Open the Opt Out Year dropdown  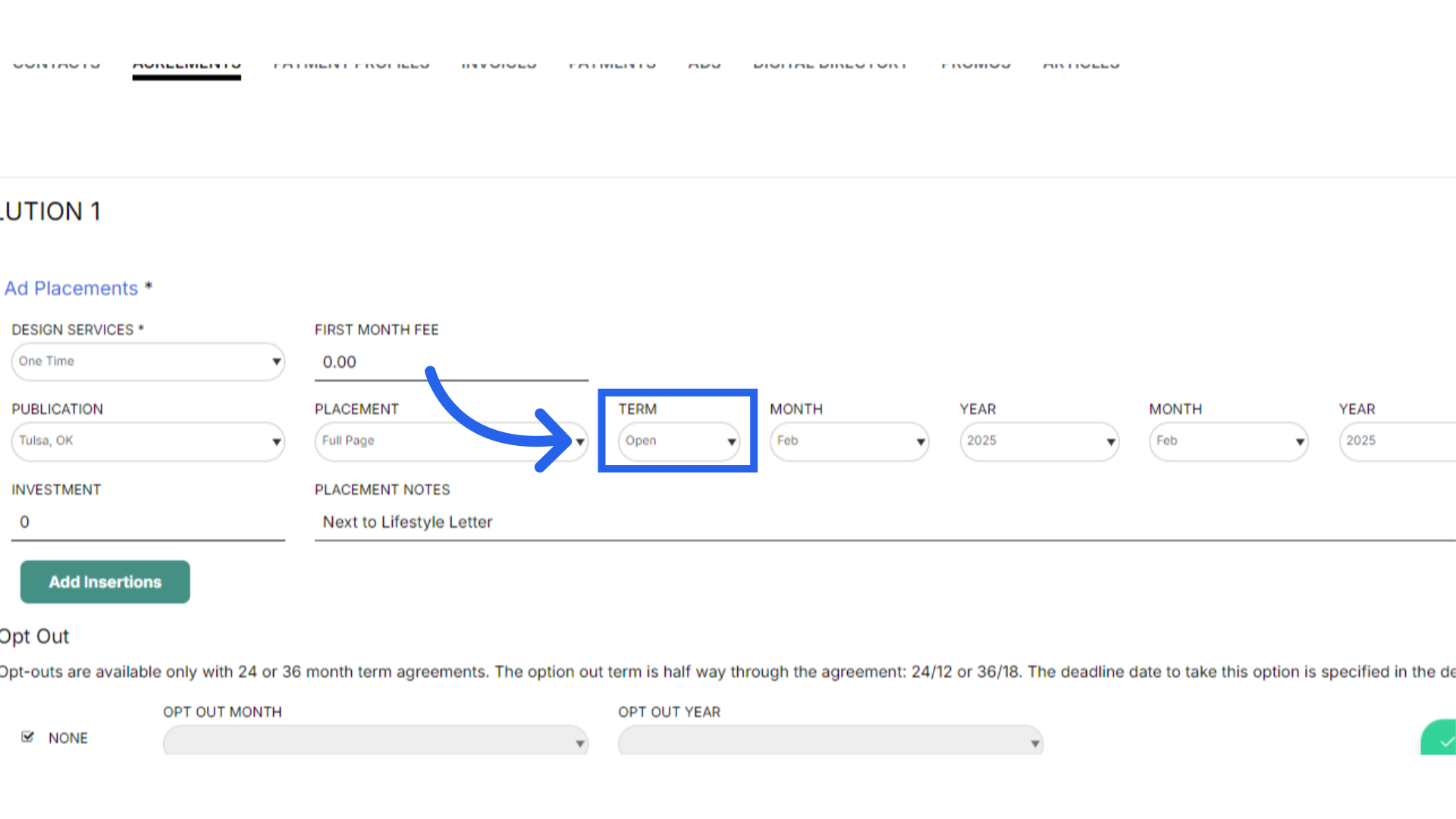point(830,741)
